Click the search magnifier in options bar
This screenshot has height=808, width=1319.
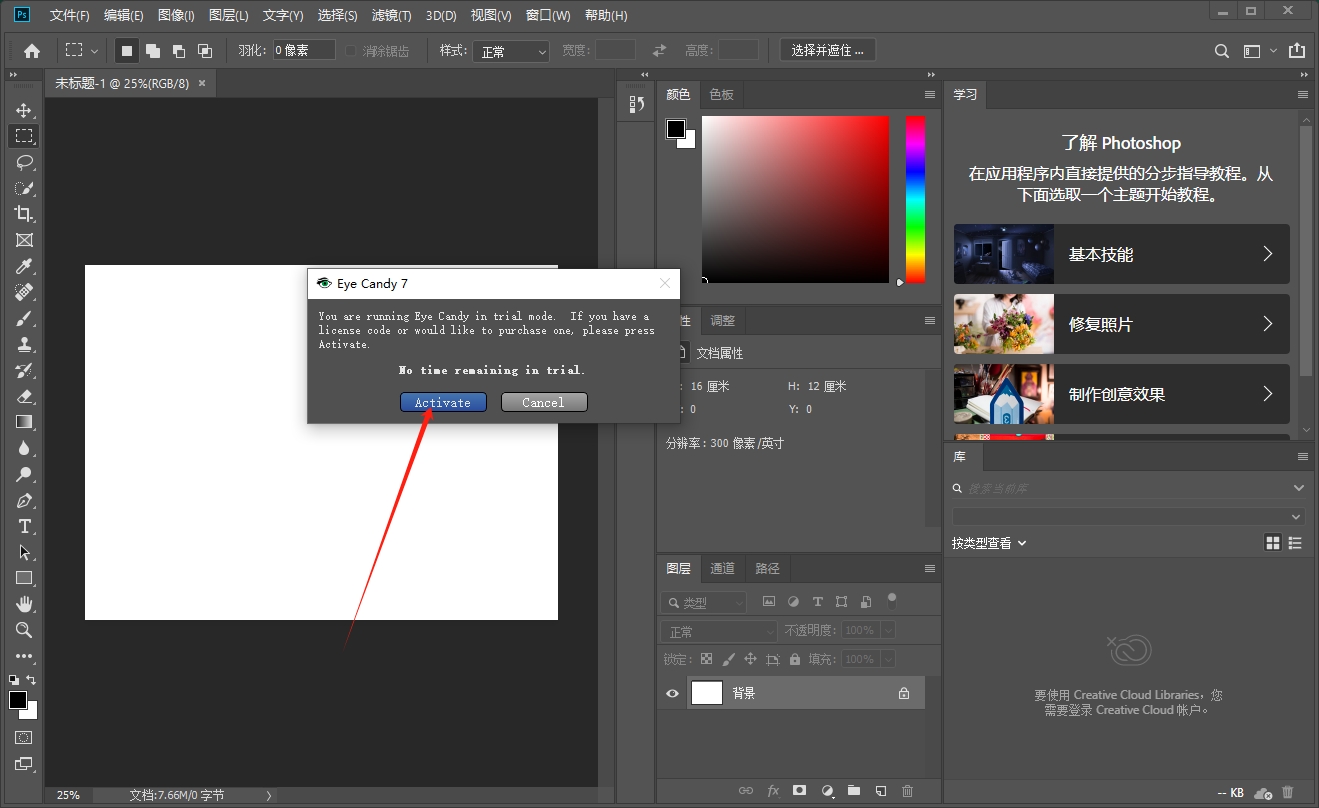1221,51
